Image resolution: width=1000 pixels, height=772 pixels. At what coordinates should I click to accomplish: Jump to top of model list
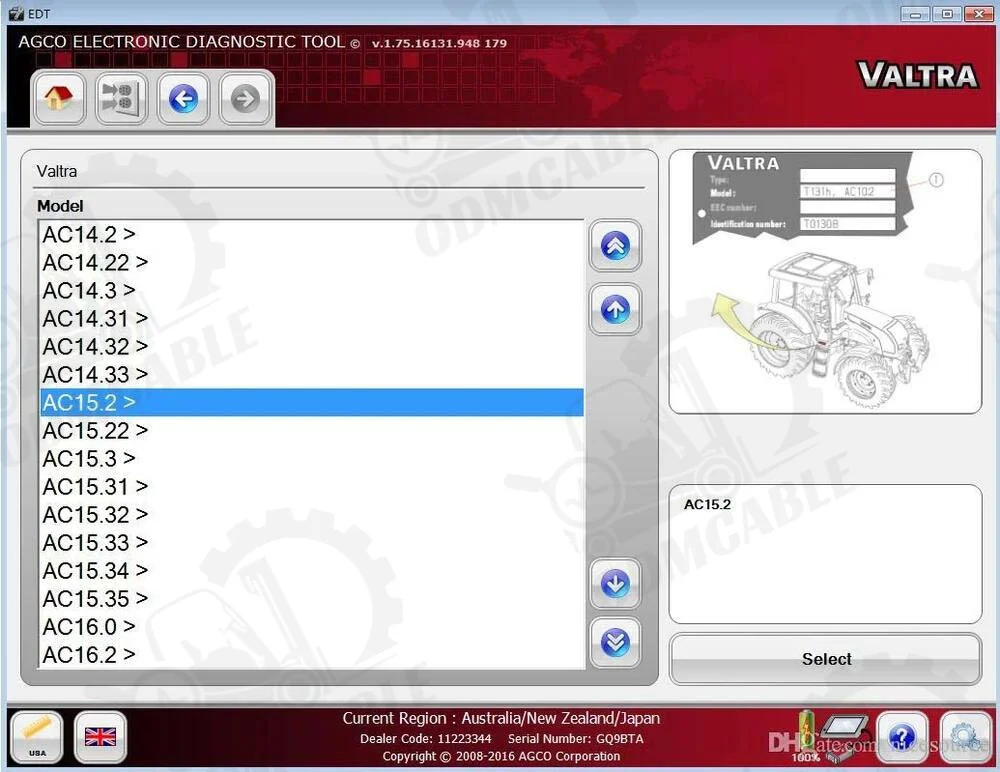[x=615, y=247]
